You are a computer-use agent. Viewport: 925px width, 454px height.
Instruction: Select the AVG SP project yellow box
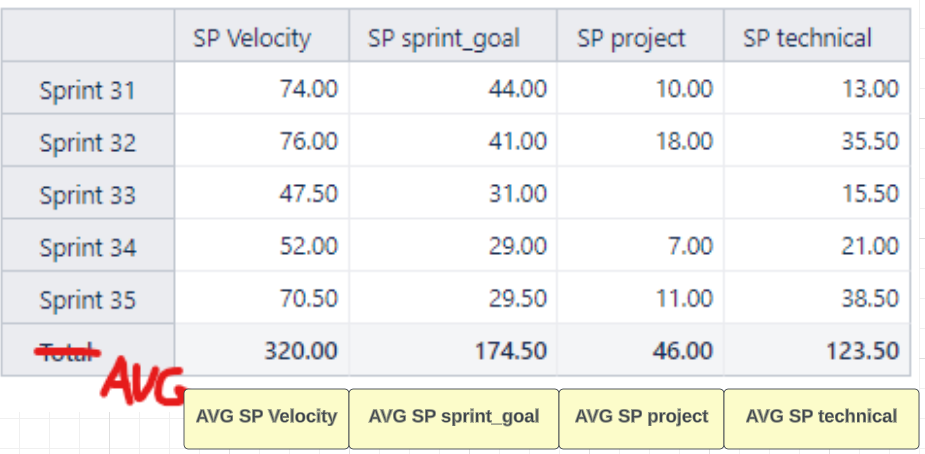(641, 419)
